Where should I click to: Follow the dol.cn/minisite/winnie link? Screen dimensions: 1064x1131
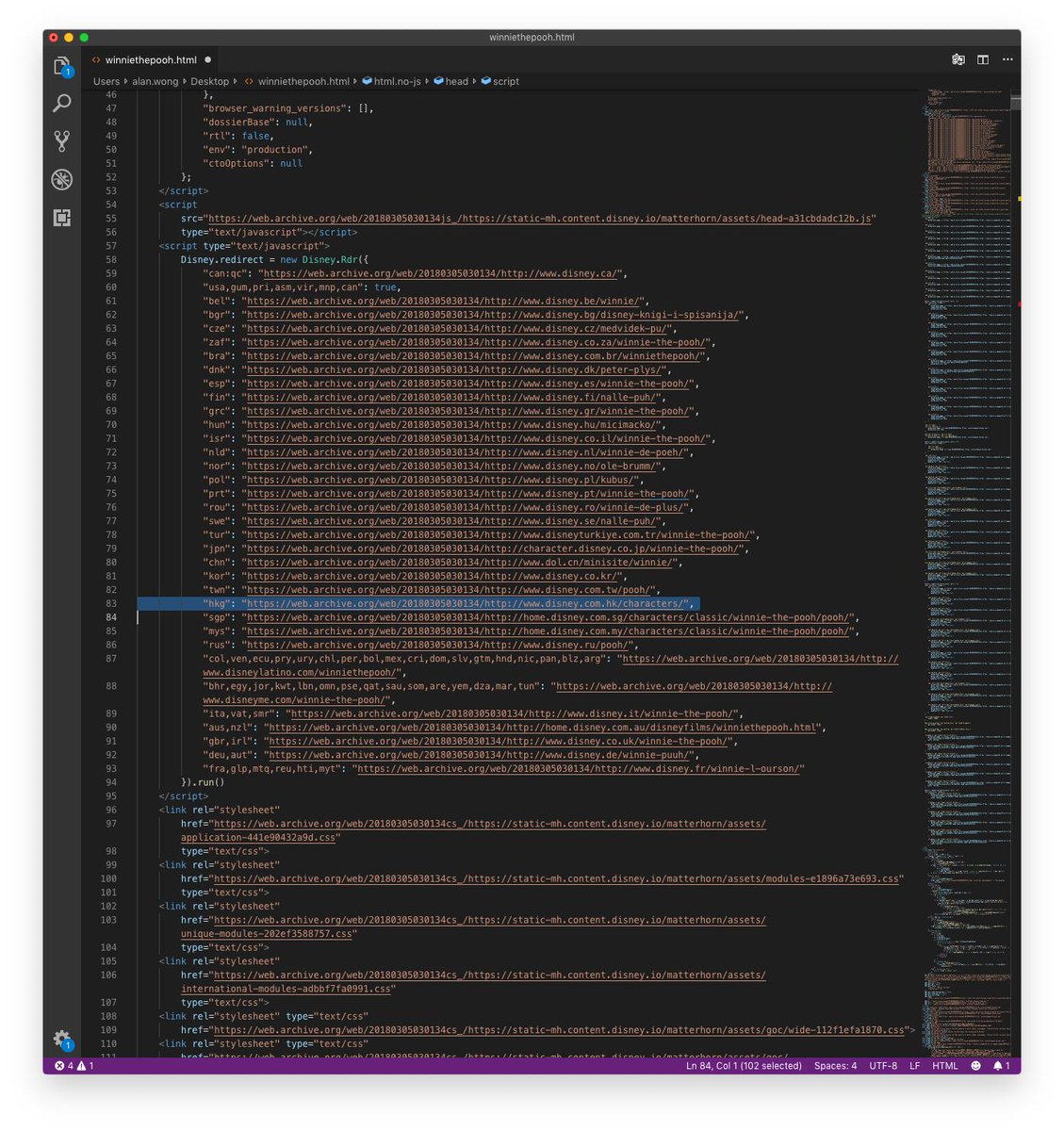(x=461, y=562)
